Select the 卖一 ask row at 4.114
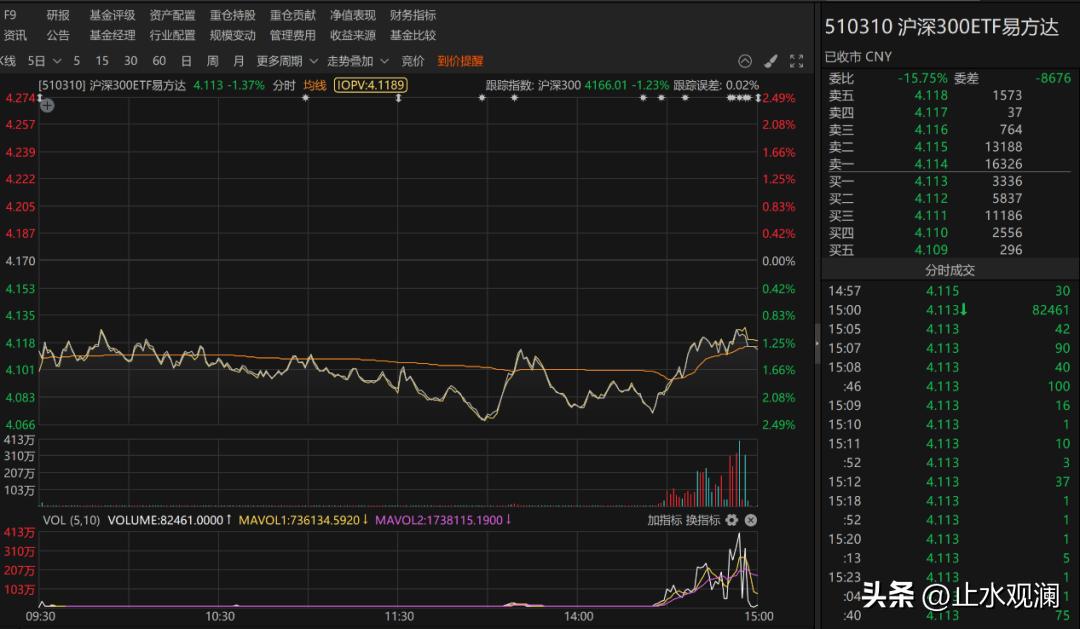Screen dimensions: 1080x629 point(950,164)
